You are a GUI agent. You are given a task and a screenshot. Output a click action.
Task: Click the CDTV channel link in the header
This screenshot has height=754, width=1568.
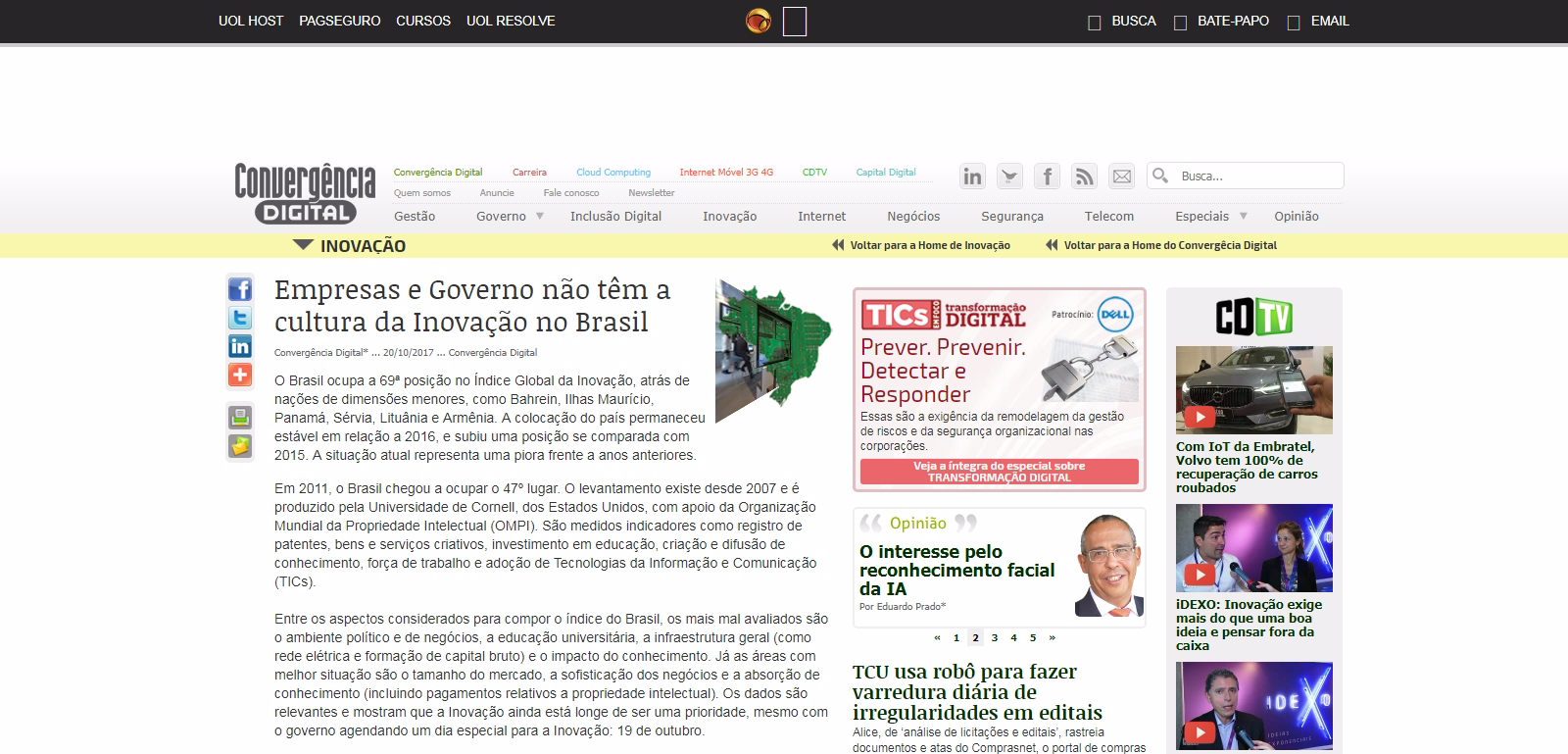point(814,172)
